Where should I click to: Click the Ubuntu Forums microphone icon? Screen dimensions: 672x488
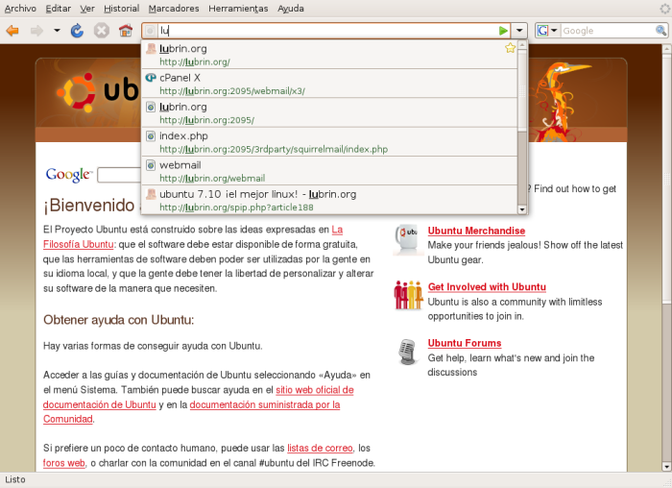coord(407,351)
